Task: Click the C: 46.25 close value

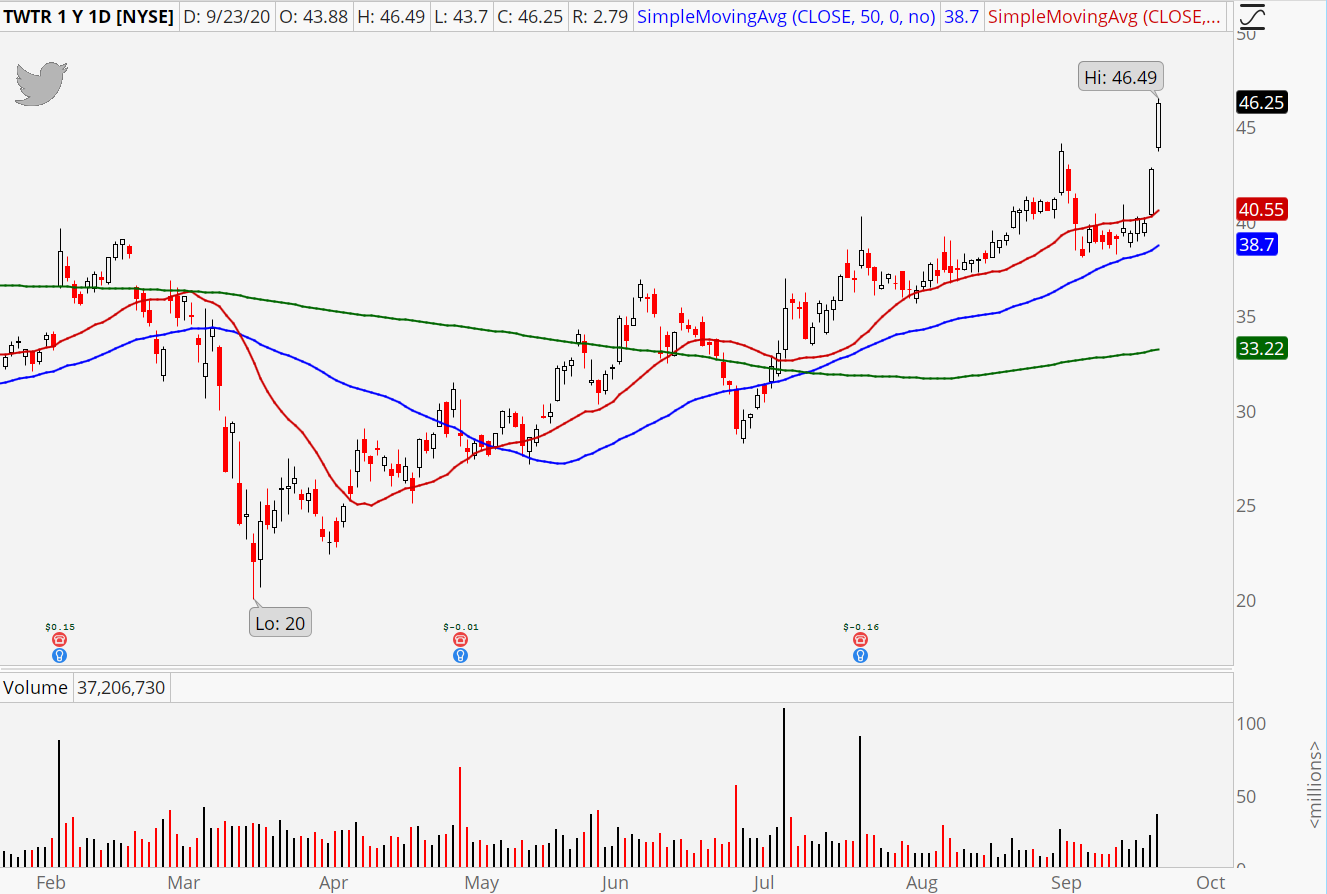Action: click(533, 16)
